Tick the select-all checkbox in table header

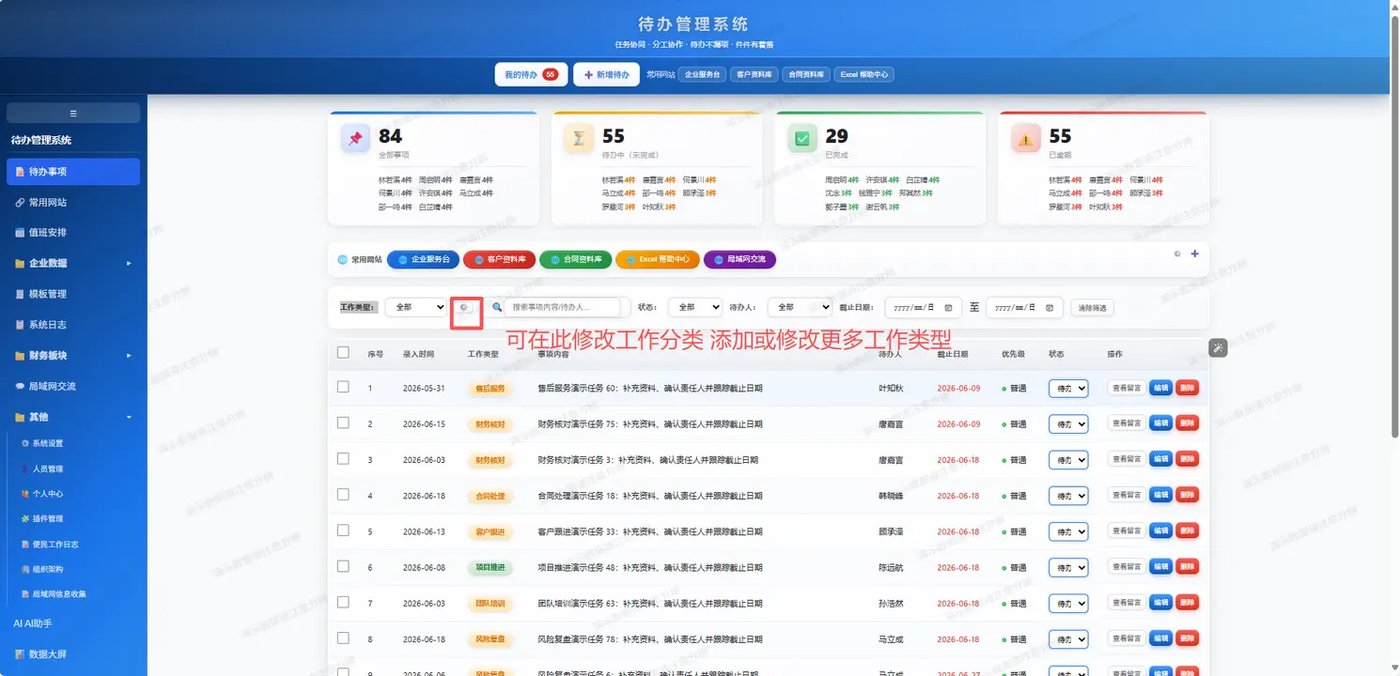[343, 352]
